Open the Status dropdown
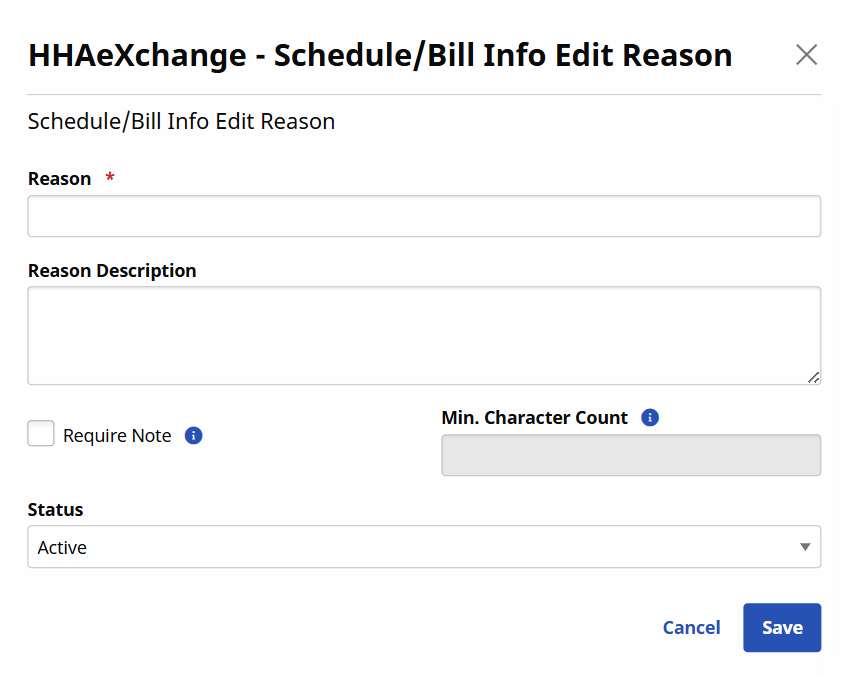This screenshot has width=848, height=677. 423,547
